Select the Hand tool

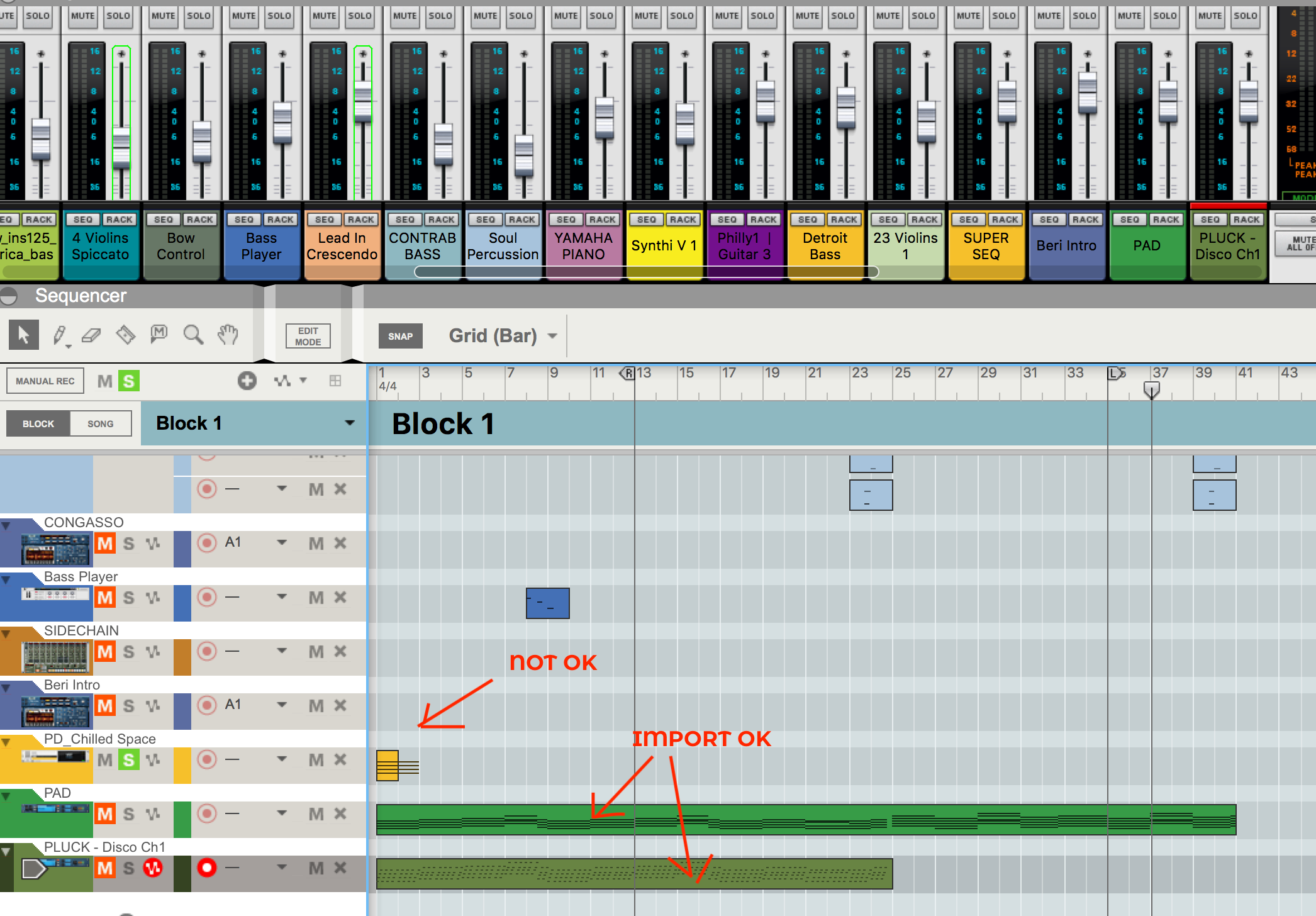(228, 335)
